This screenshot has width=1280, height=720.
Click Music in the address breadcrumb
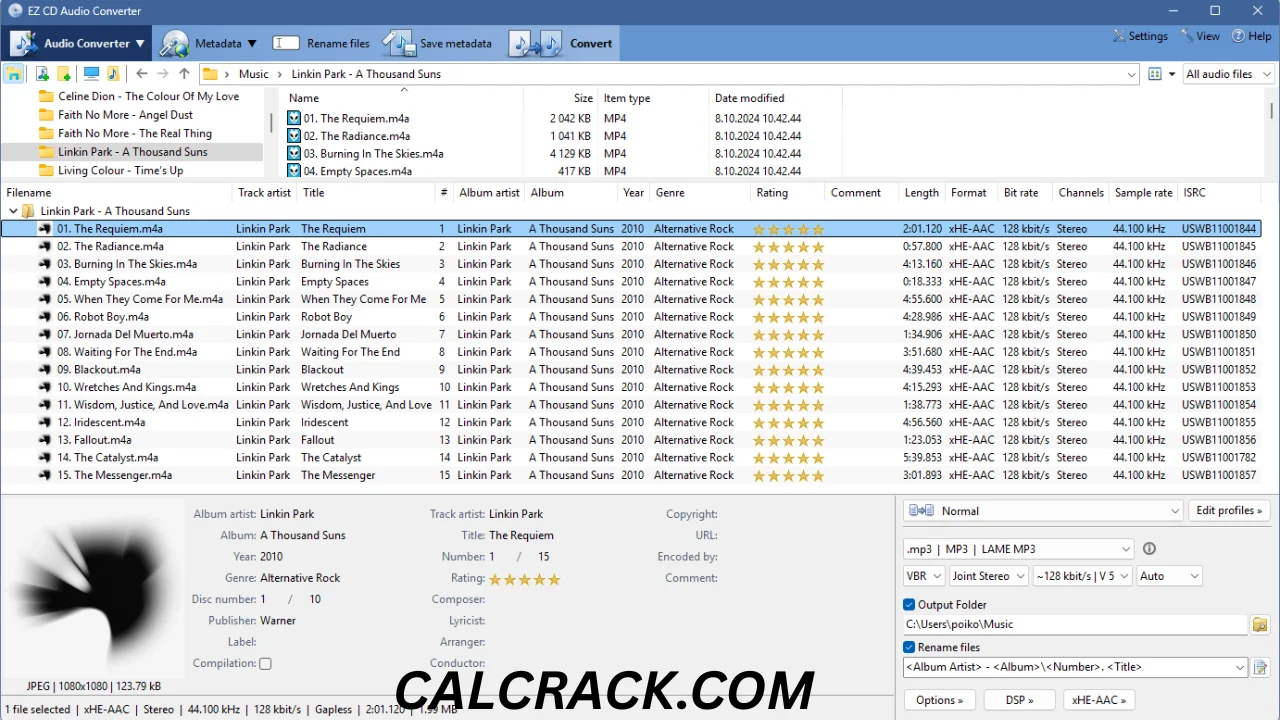click(x=254, y=74)
